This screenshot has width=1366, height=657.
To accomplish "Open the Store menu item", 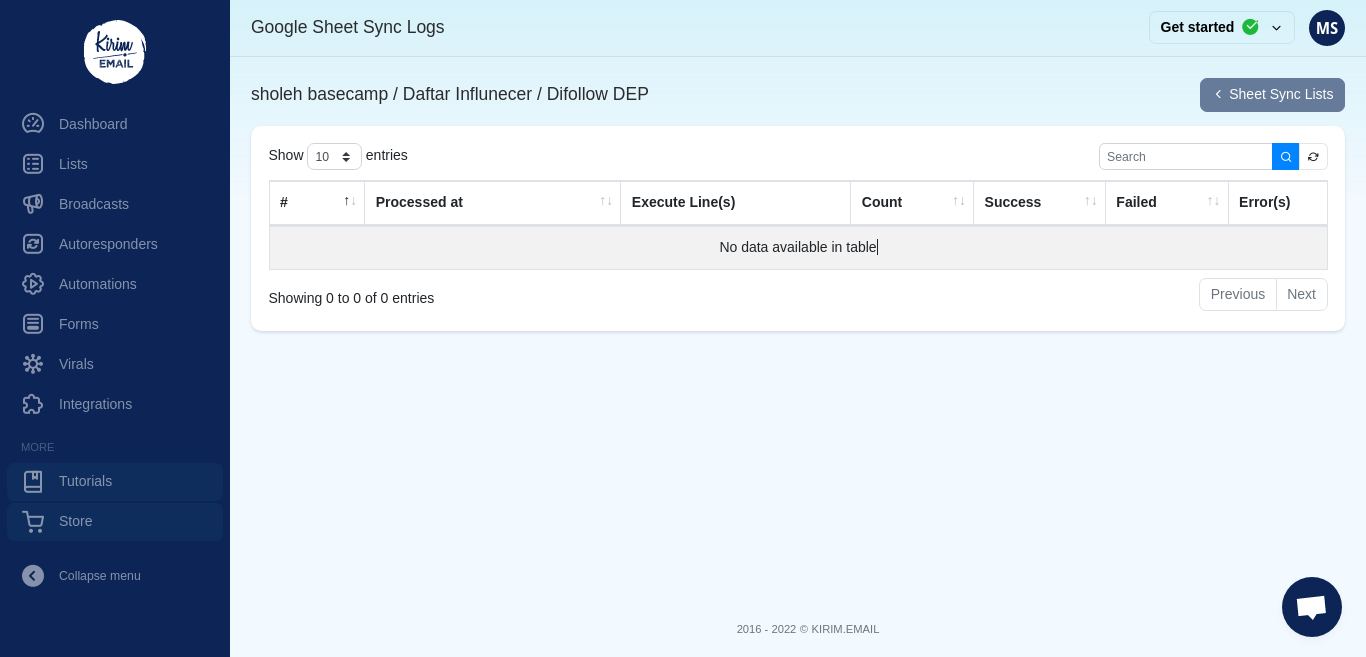I will coord(75,521).
